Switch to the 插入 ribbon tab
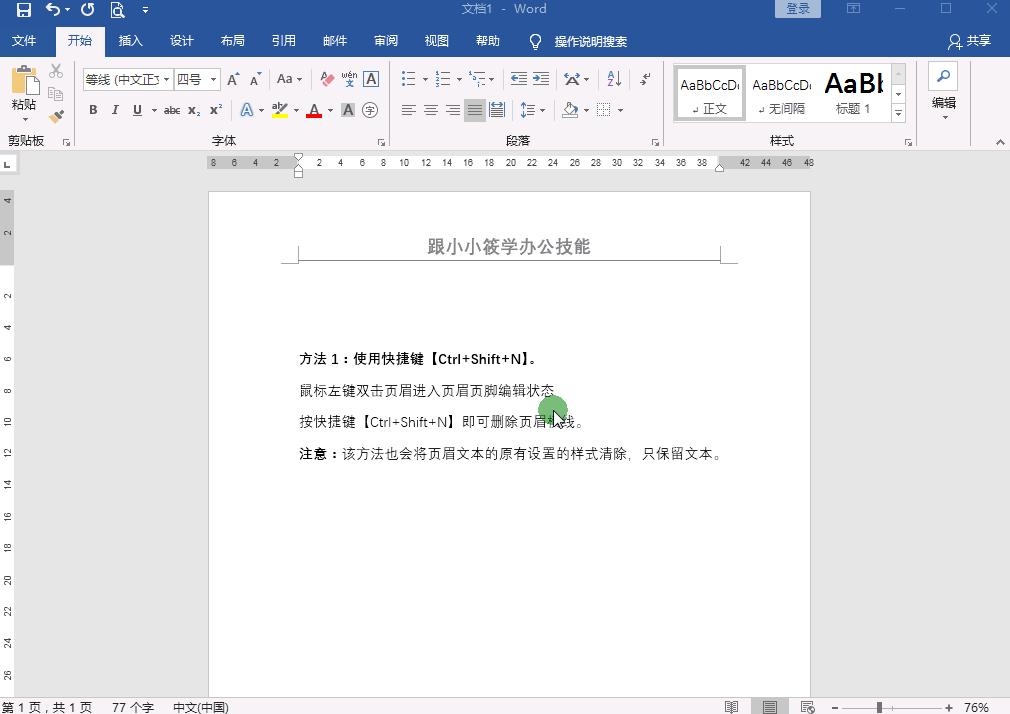The width and height of the screenshot is (1010, 714). (x=130, y=41)
